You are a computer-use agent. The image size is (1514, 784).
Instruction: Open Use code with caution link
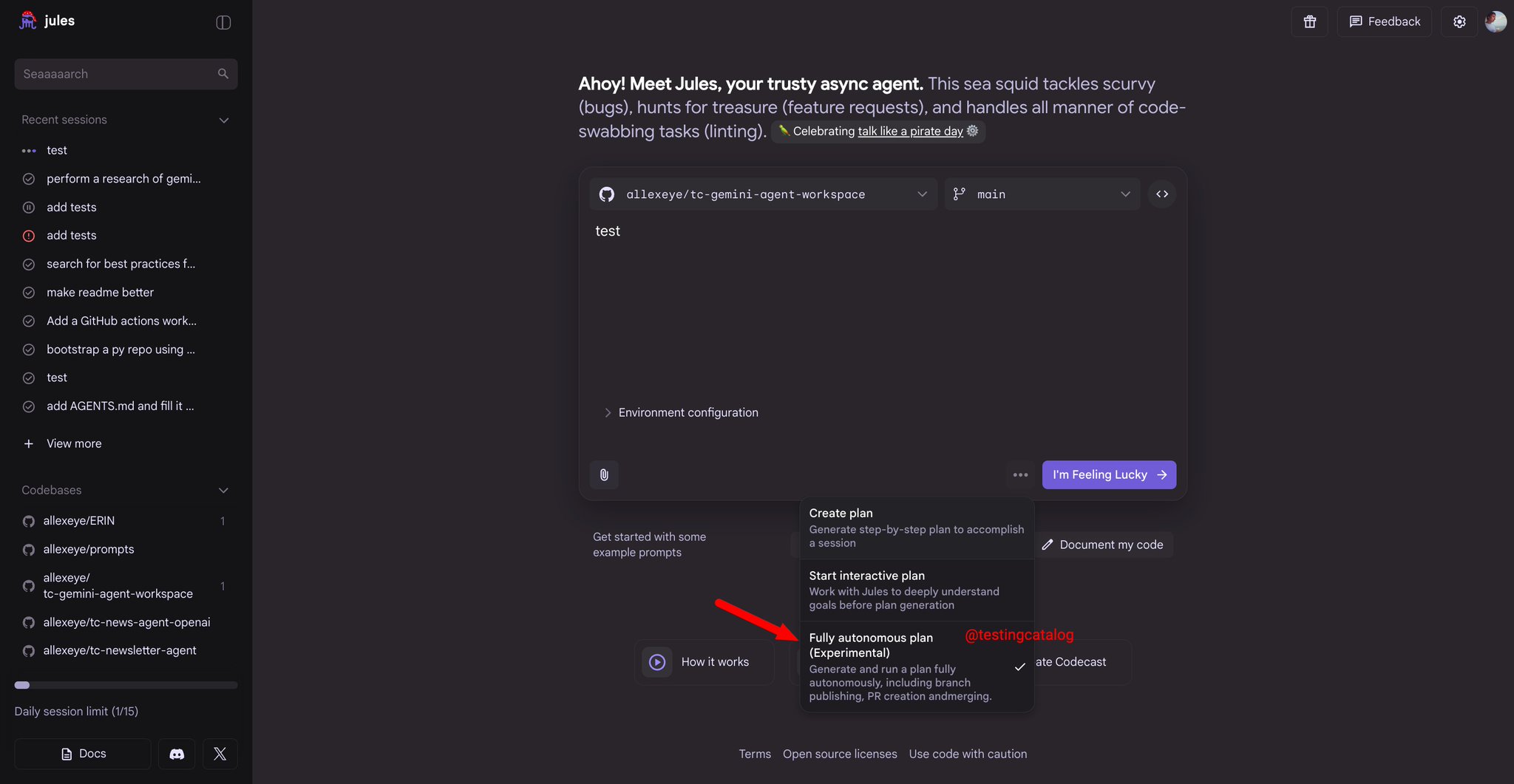(x=968, y=754)
